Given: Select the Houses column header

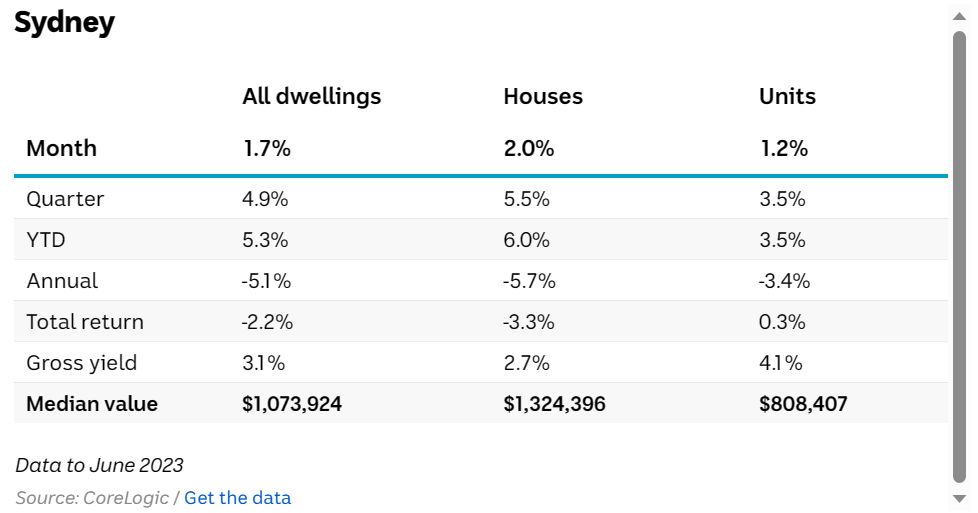Looking at the screenshot, I should [543, 97].
